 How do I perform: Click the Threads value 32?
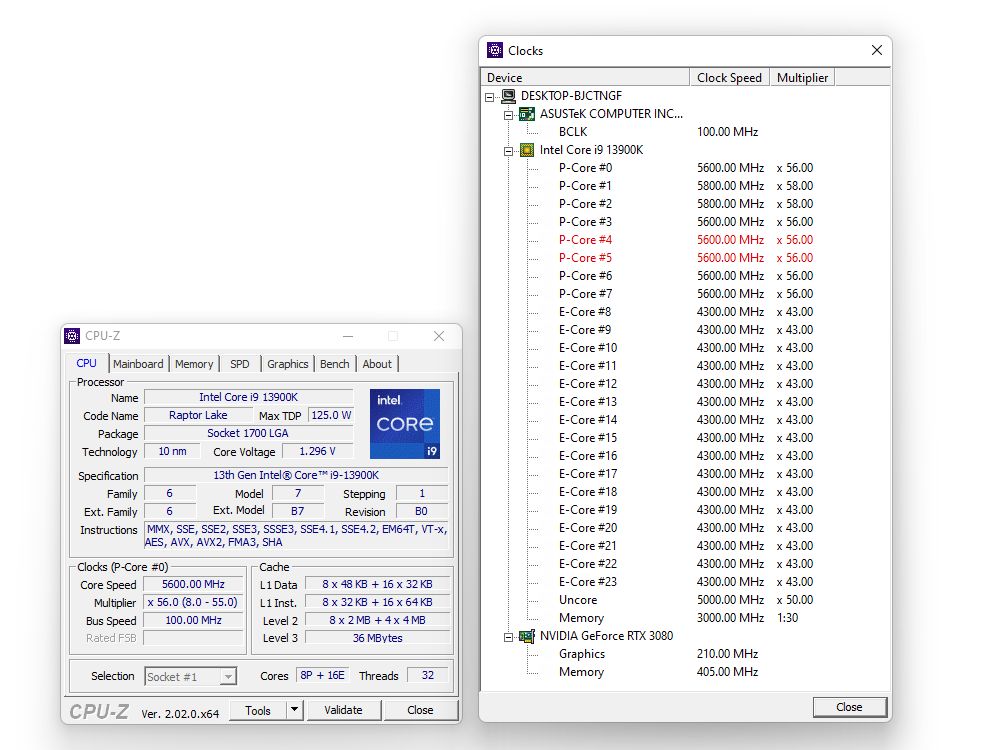coord(428,675)
